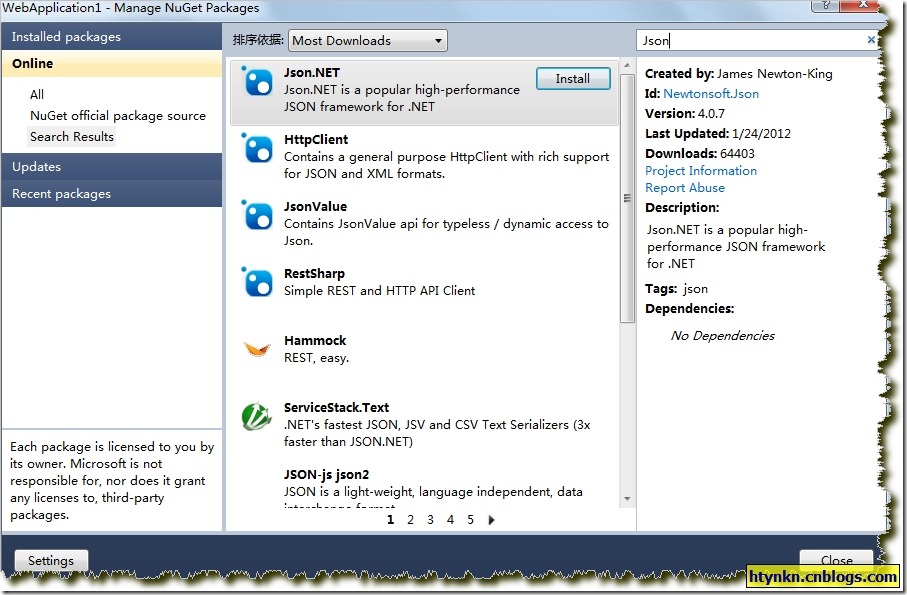Install the Json.NET package
Viewport: 907px width, 595px height.
[x=573, y=79]
